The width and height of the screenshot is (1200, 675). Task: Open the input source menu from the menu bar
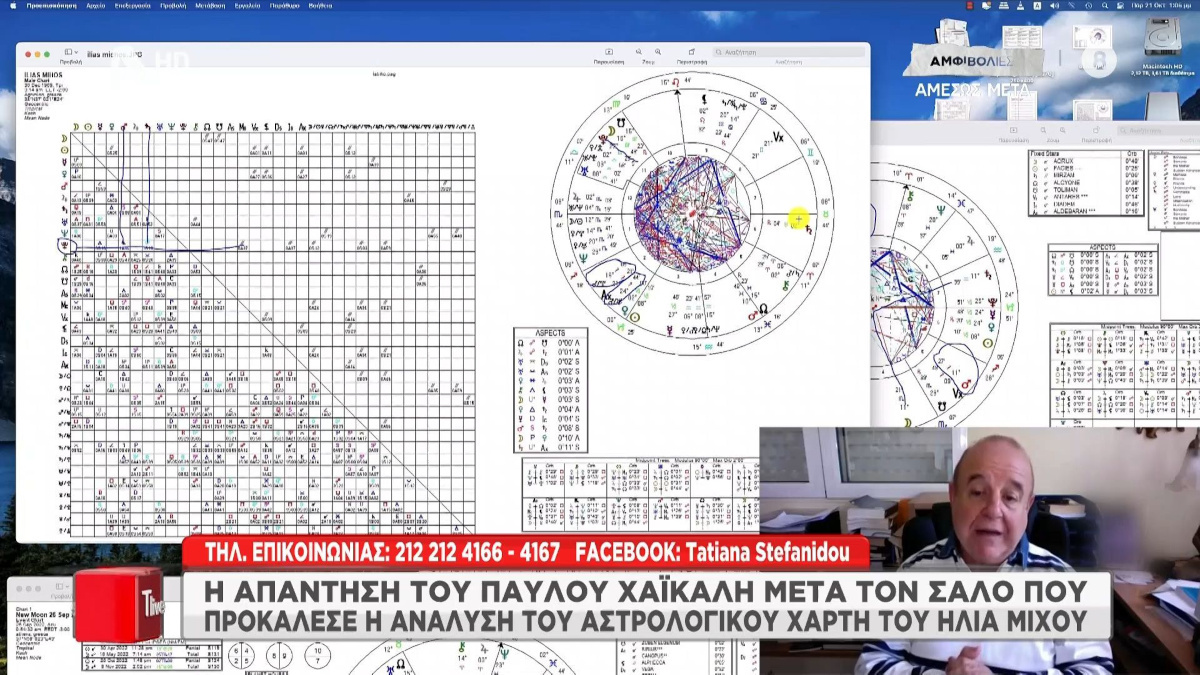1037,5
